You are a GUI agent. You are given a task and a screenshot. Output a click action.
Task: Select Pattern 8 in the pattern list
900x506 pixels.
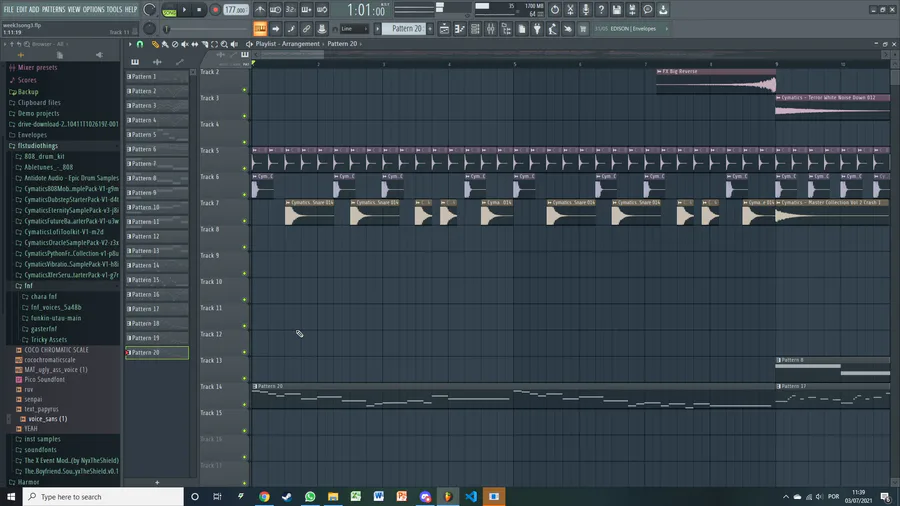pyautogui.click(x=157, y=178)
